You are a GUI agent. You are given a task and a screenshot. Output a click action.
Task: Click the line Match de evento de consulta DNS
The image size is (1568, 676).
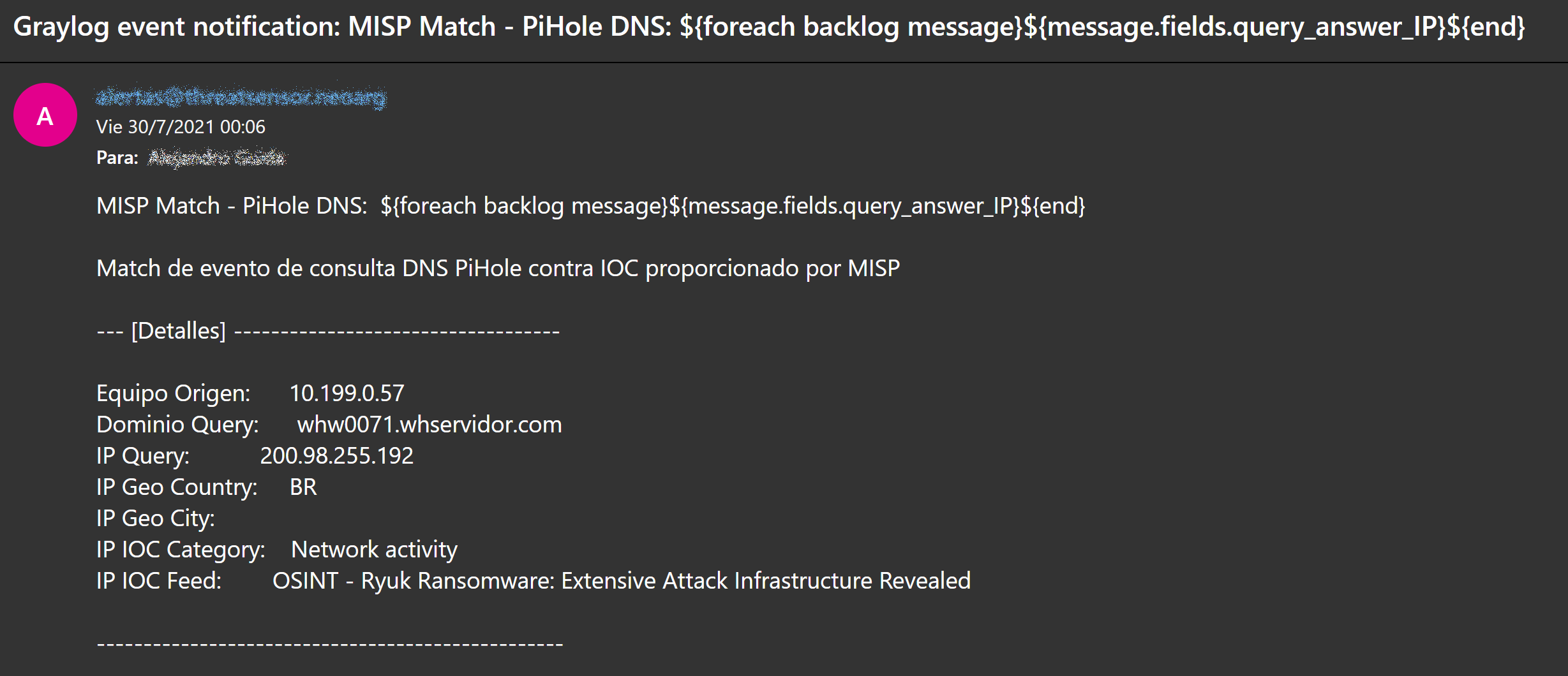pos(498,268)
